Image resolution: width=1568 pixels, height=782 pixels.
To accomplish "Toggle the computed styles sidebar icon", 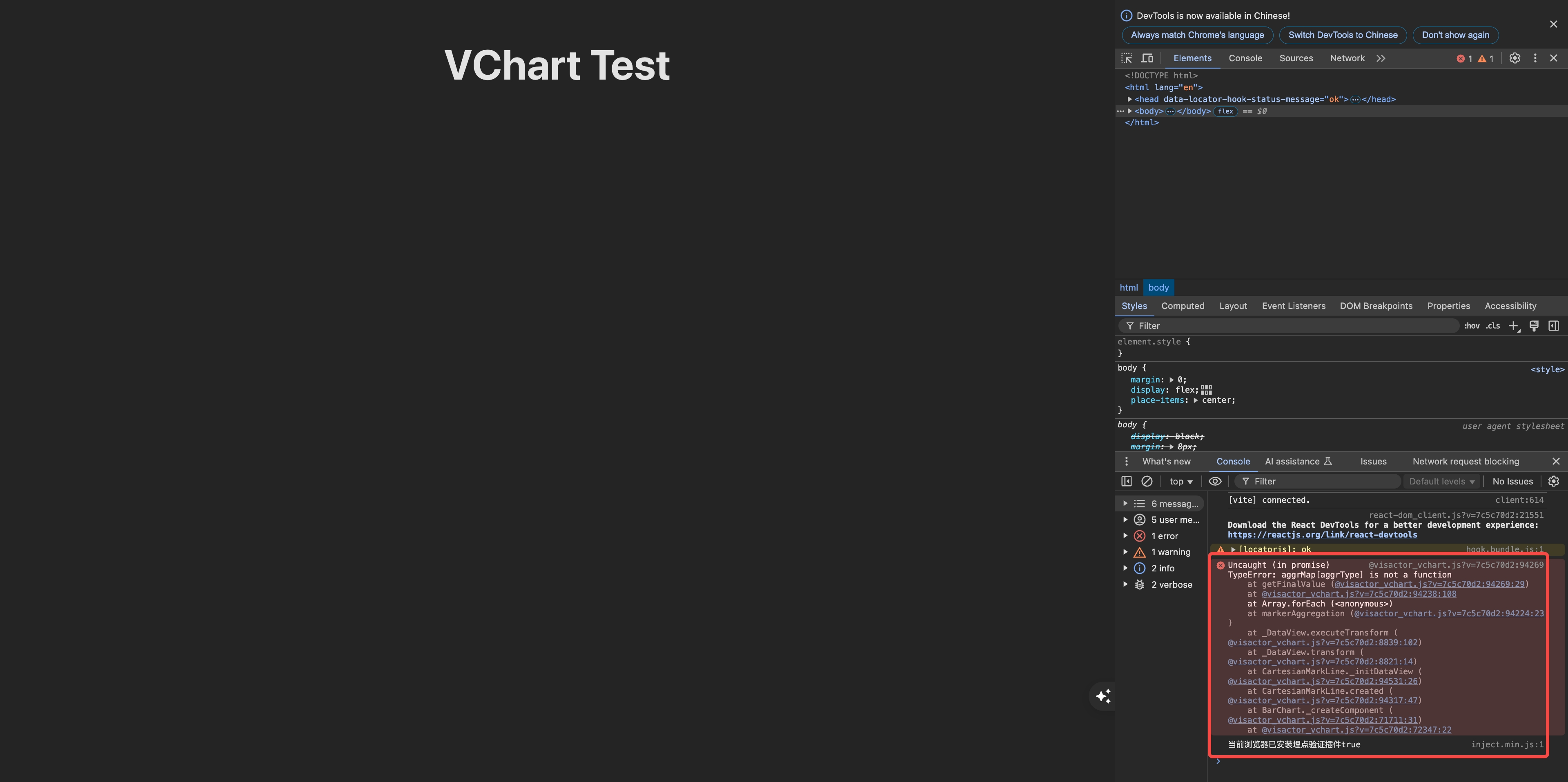I will click(1554, 326).
